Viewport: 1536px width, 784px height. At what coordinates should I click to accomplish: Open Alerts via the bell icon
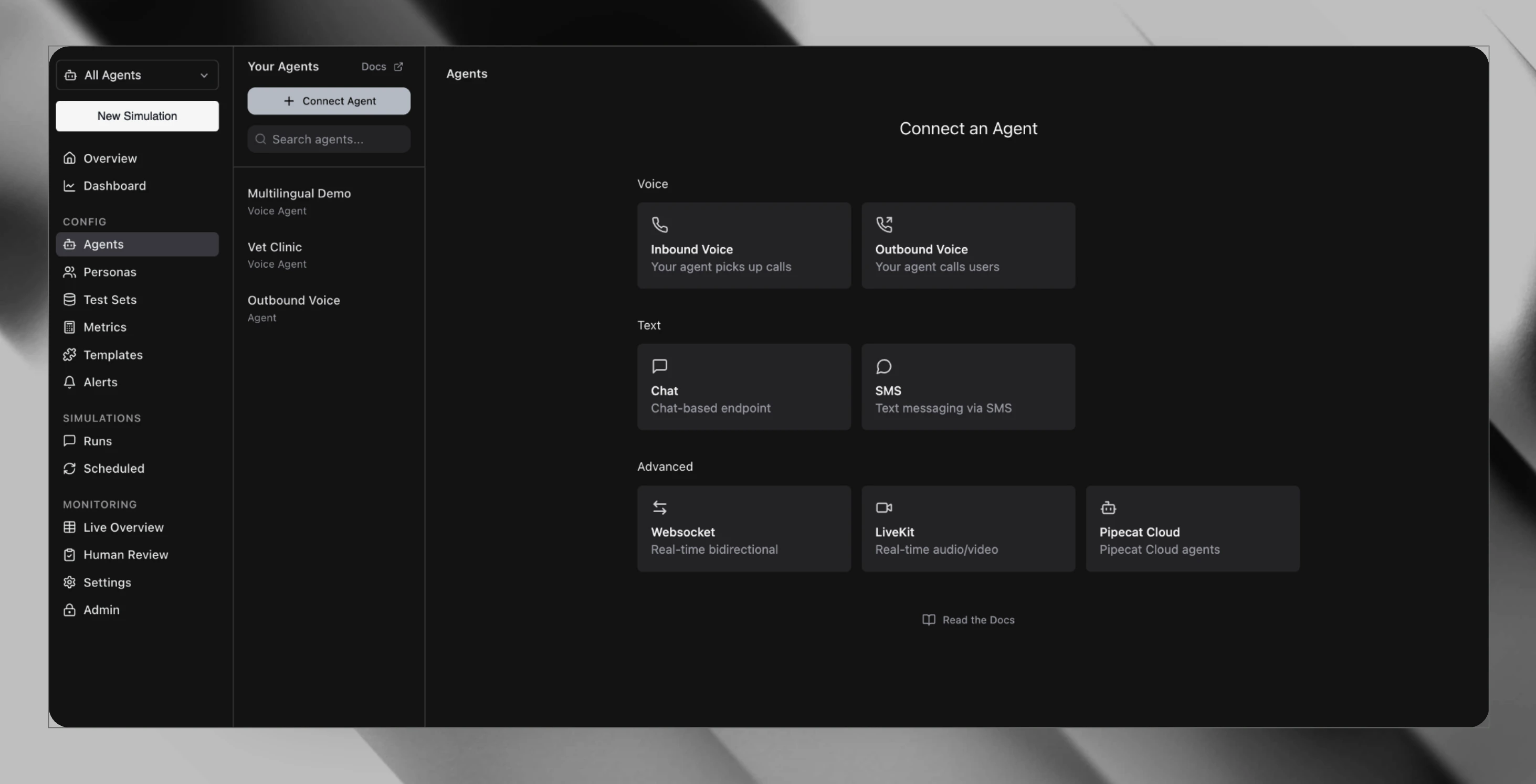pyautogui.click(x=69, y=382)
